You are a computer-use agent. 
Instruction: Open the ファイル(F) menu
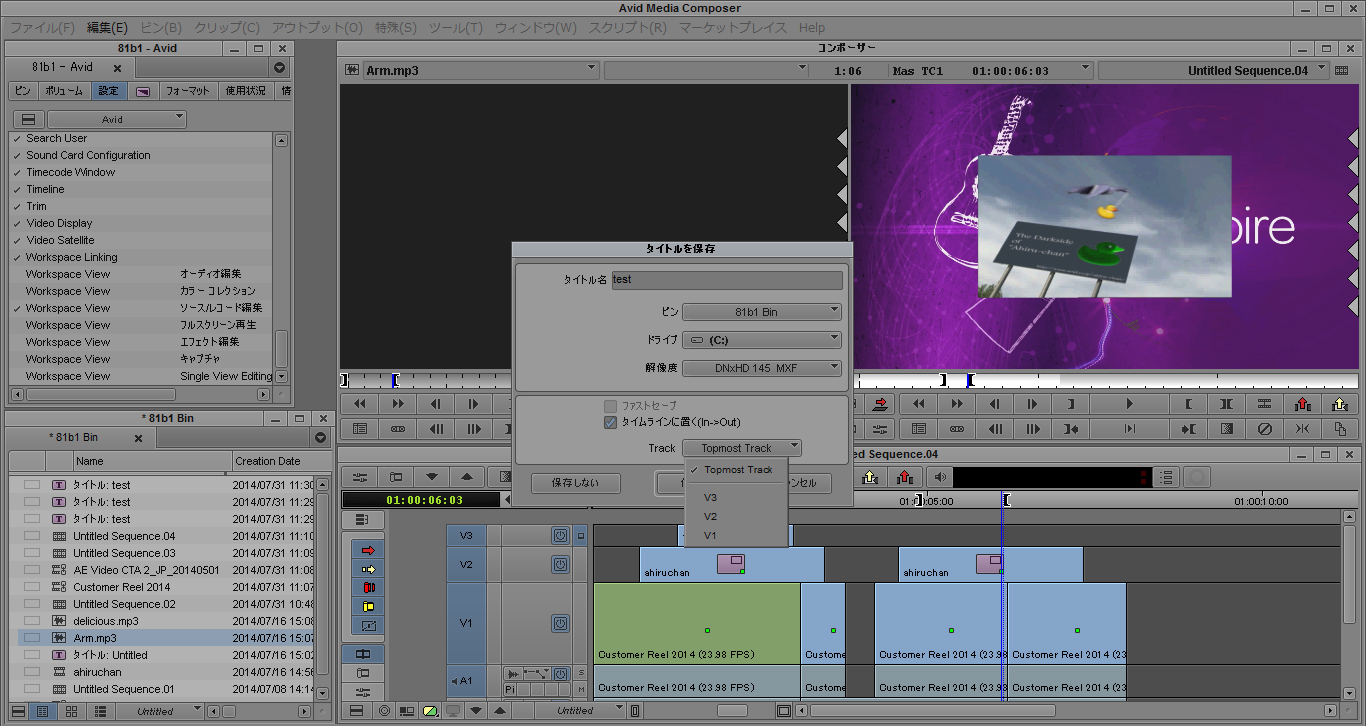tap(42, 28)
